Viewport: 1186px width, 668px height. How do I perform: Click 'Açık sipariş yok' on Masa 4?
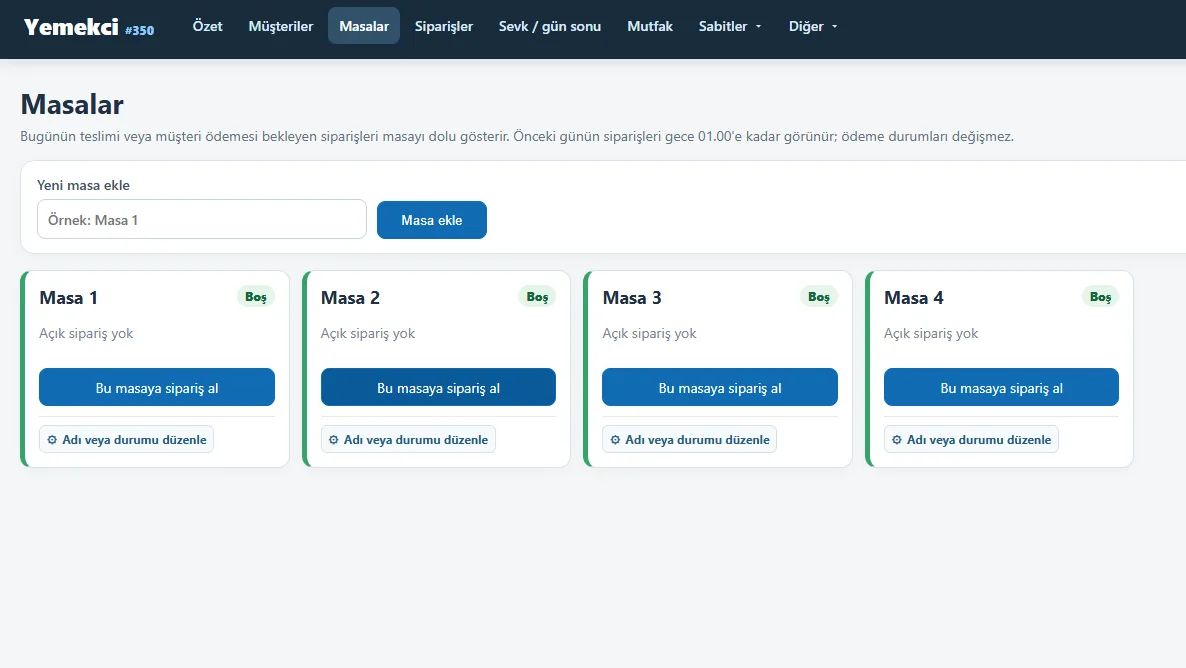coord(931,334)
